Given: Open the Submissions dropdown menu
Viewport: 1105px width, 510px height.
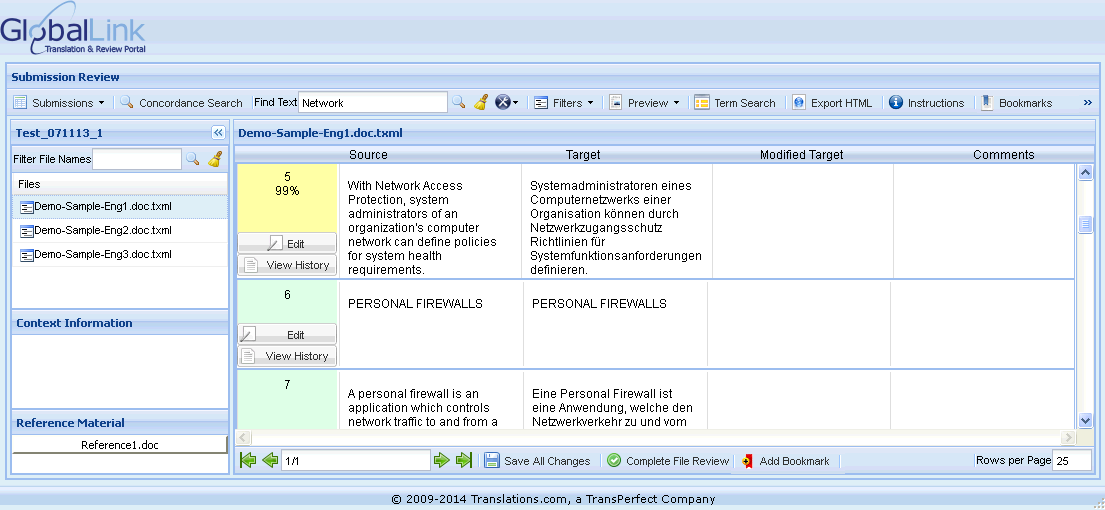Looking at the screenshot, I should click(x=59, y=103).
